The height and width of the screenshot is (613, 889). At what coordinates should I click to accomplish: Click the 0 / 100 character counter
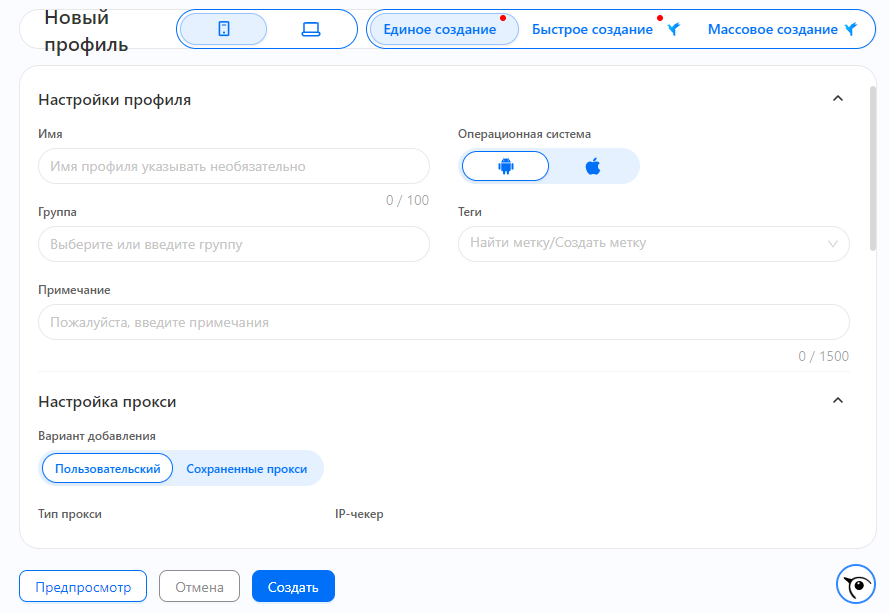coord(407,200)
